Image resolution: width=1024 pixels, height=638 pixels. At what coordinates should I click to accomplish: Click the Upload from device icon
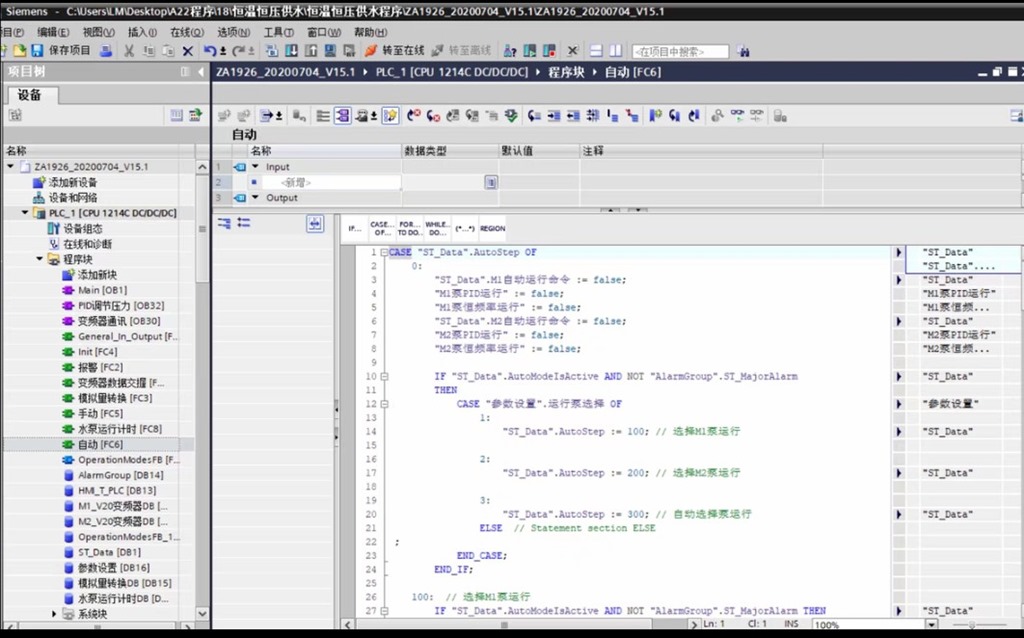click(311, 50)
